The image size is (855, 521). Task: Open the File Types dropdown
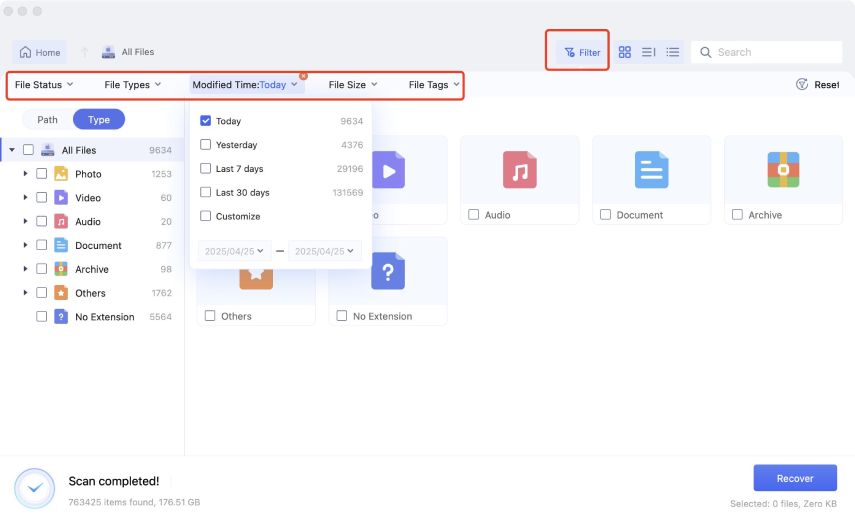[x=133, y=85]
